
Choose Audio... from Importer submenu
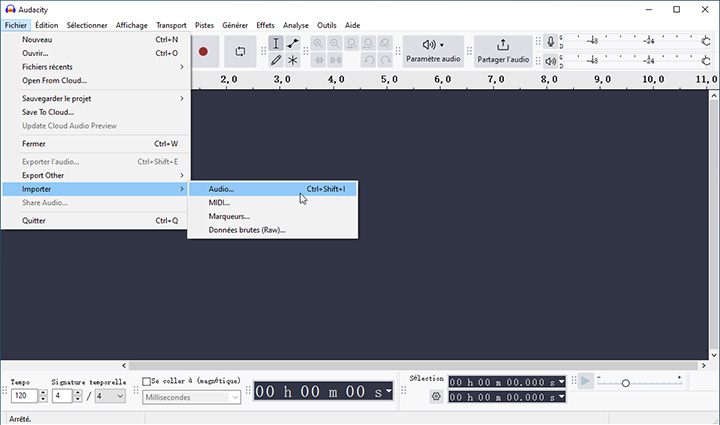pos(273,189)
